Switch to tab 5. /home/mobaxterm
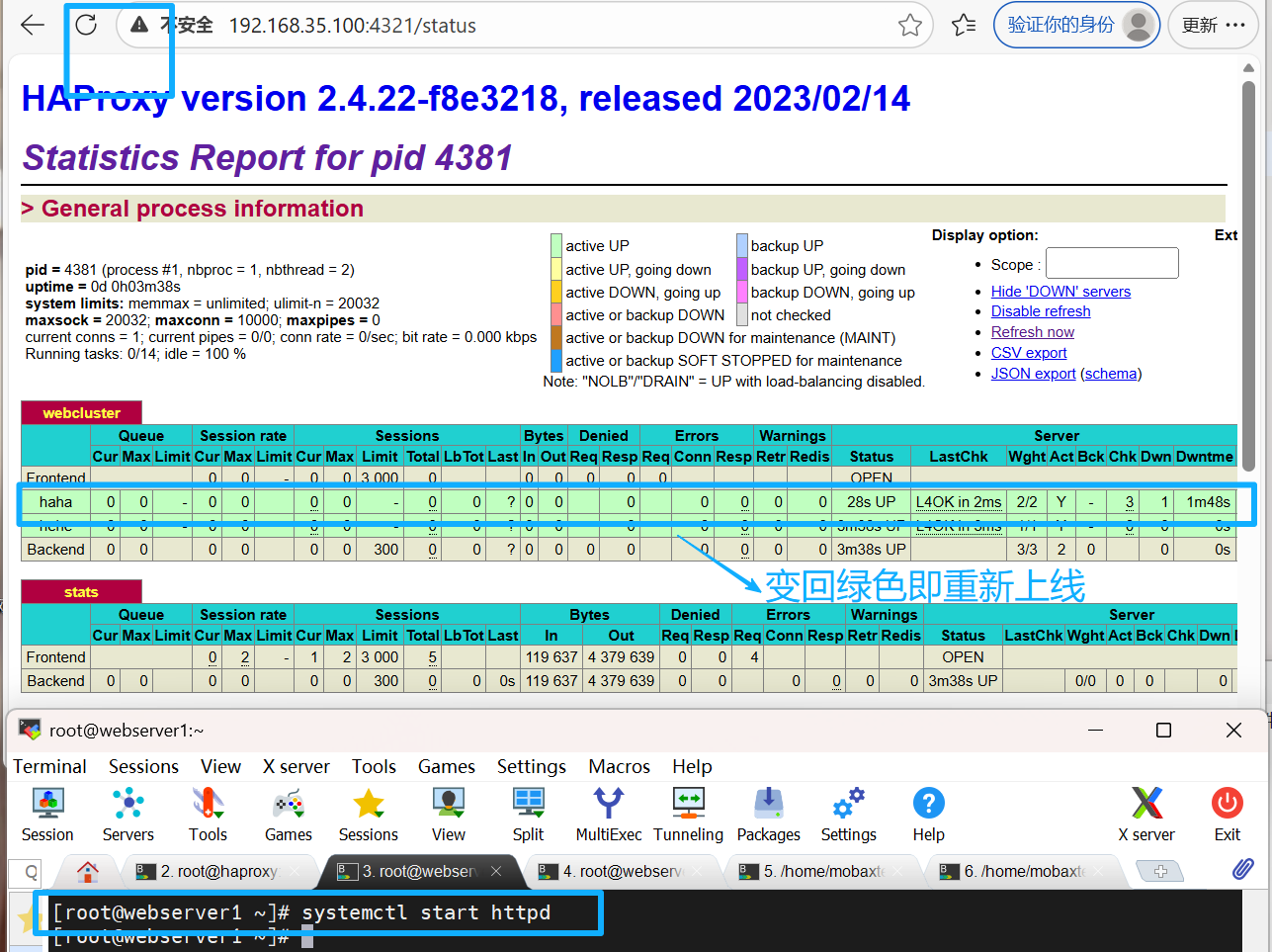Image resolution: width=1272 pixels, height=952 pixels. (823, 871)
